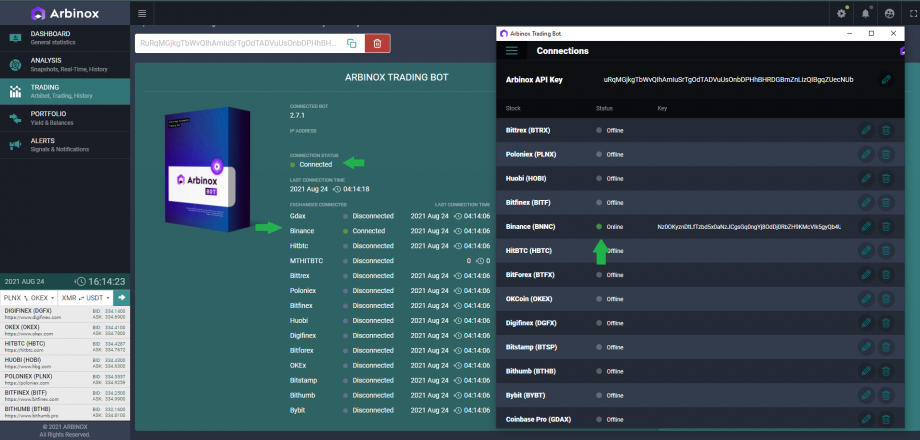The height and width of the screenshot is (440, 920).
Task: Click the MTHITBTC exchange row
Action: pos(390,261)
